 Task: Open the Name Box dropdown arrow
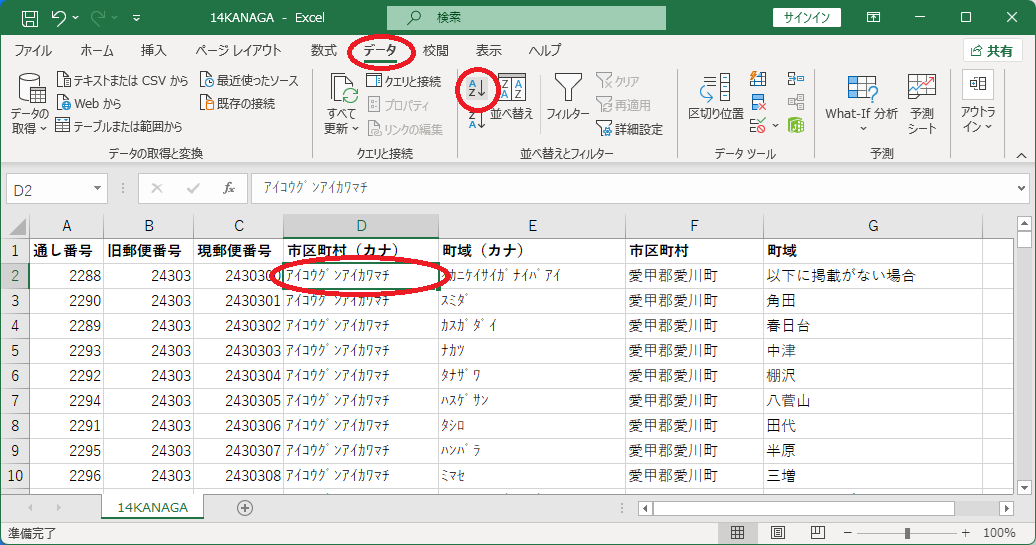(97, 189)
